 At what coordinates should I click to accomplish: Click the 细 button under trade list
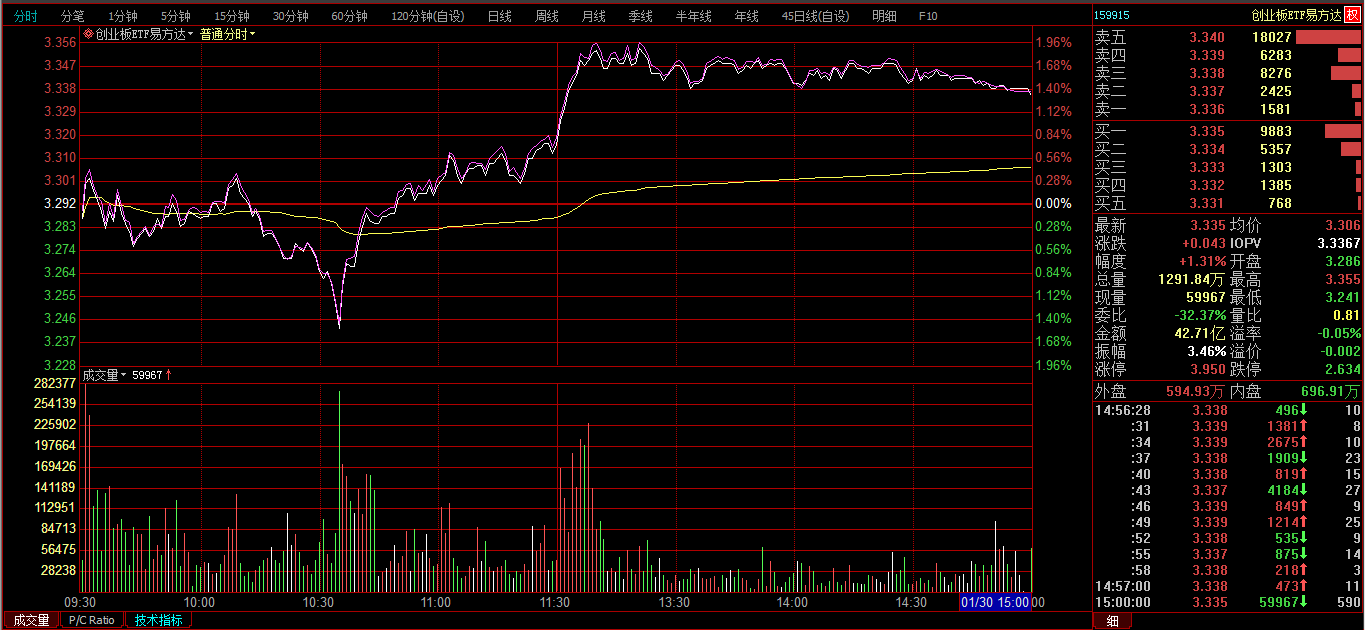[1112, 621]
